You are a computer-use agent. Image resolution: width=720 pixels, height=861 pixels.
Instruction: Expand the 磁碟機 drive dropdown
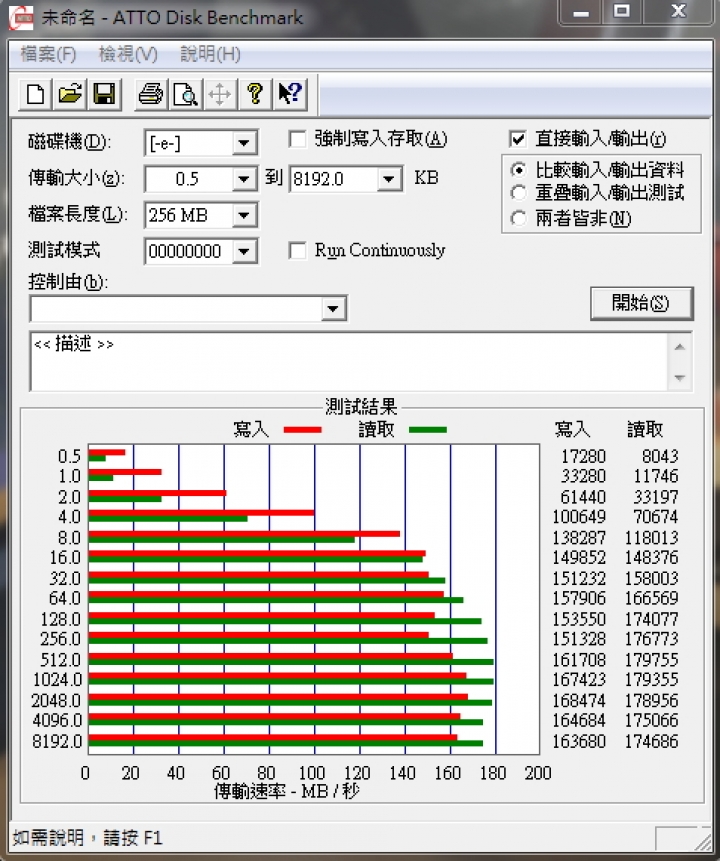tap(243, 144)
